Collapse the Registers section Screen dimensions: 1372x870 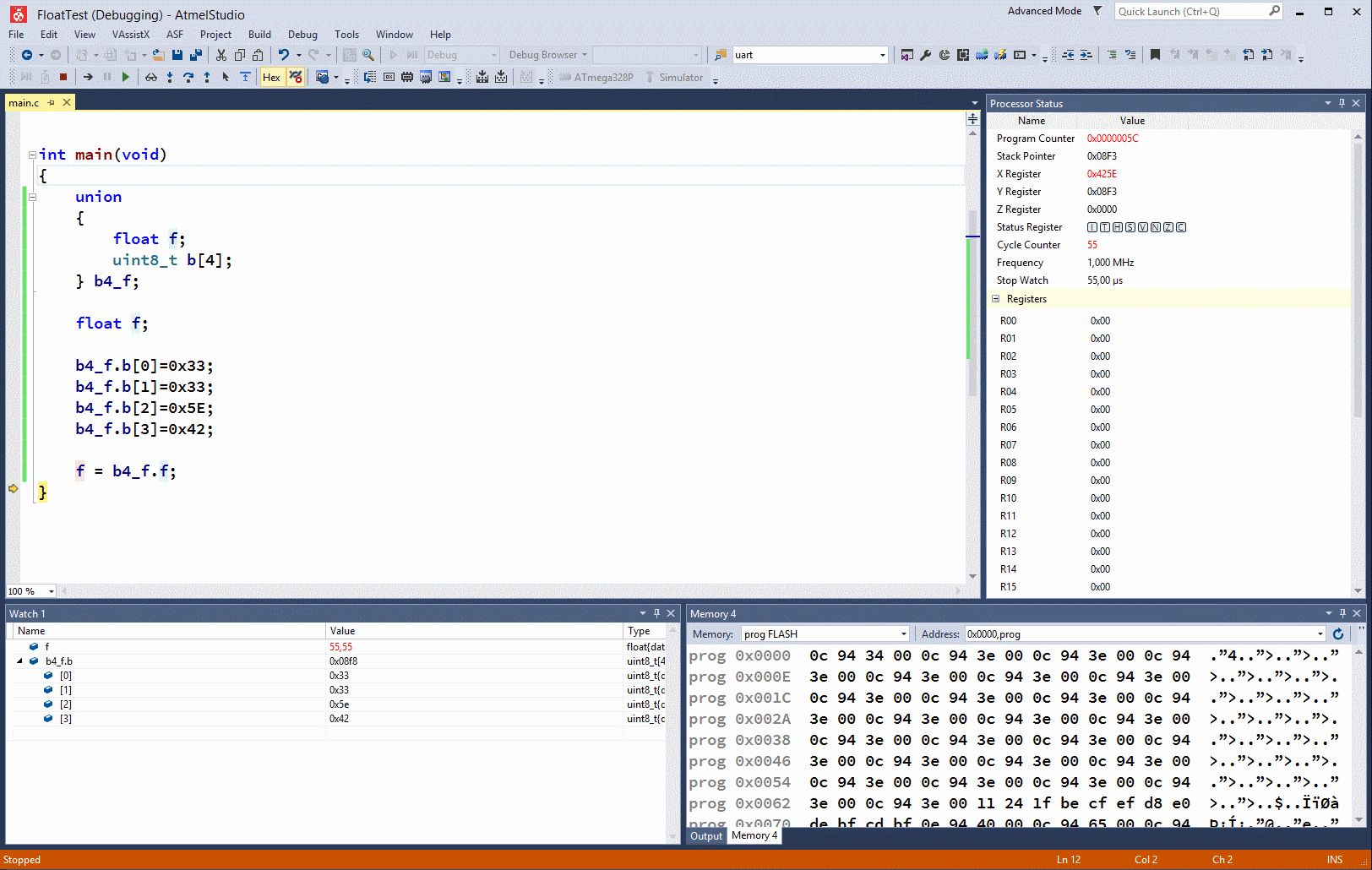point(996,299)
